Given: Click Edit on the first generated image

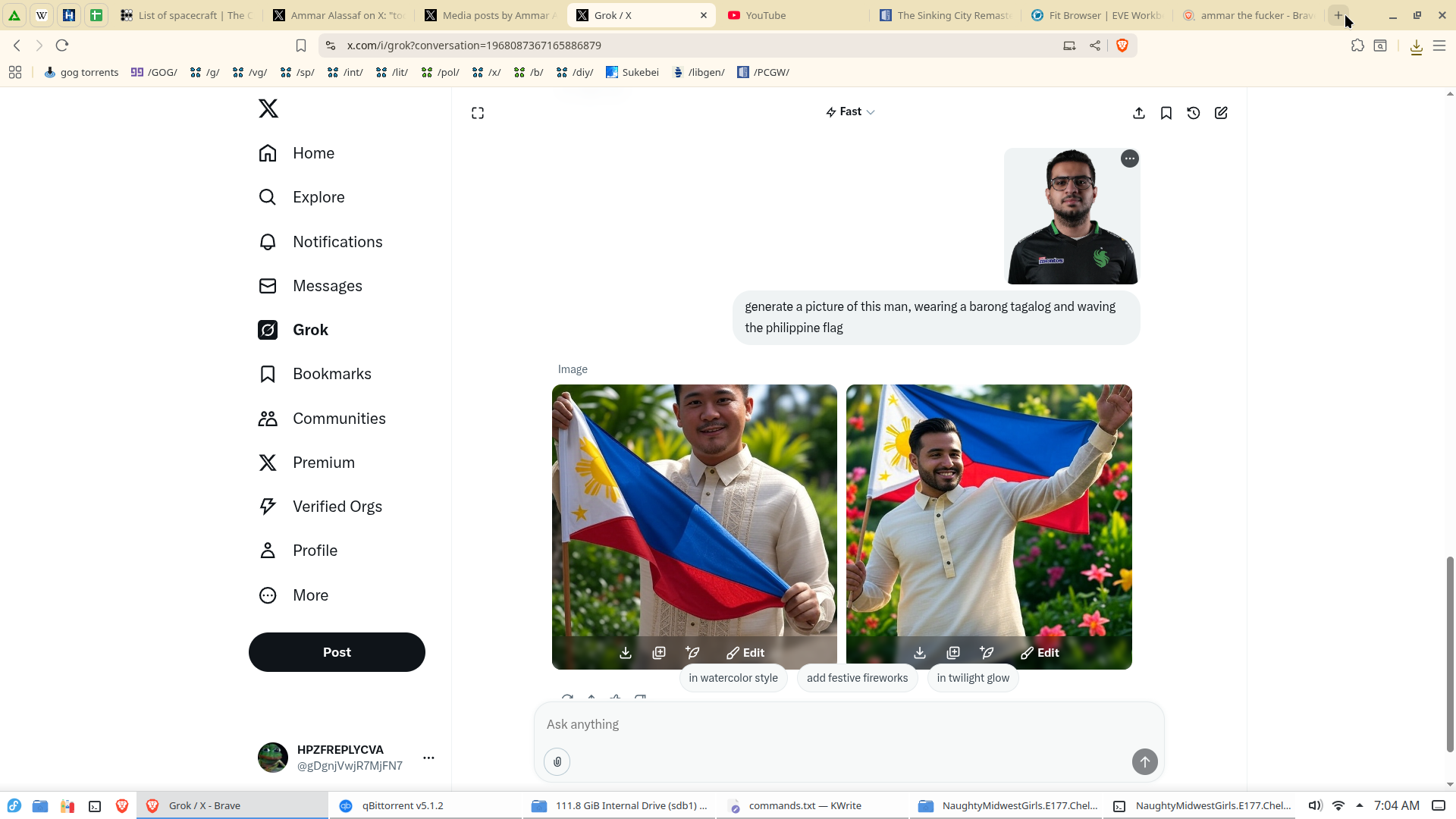Looking at the screenshot, I should click(745, 653).
